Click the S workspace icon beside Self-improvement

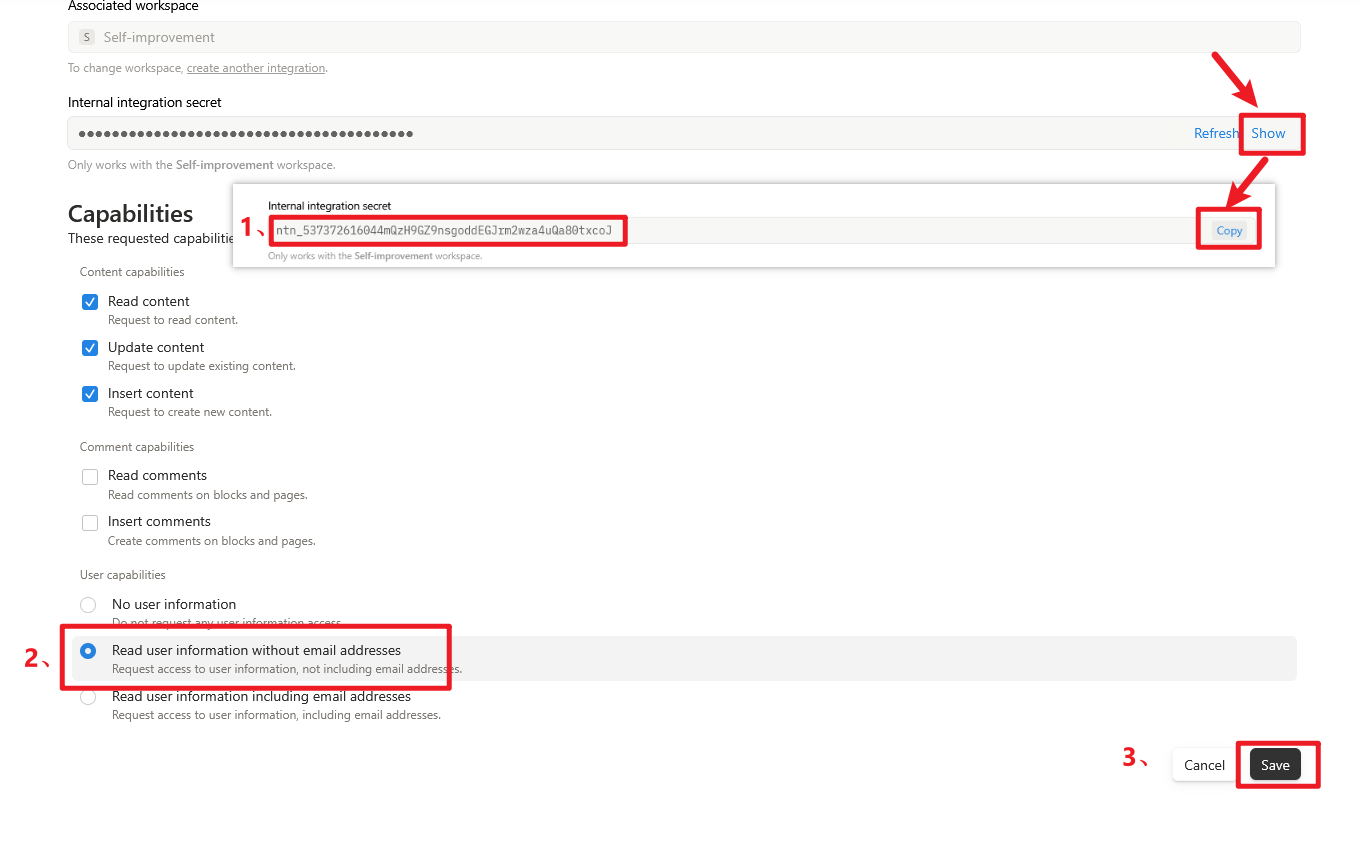tap(86, 37)
